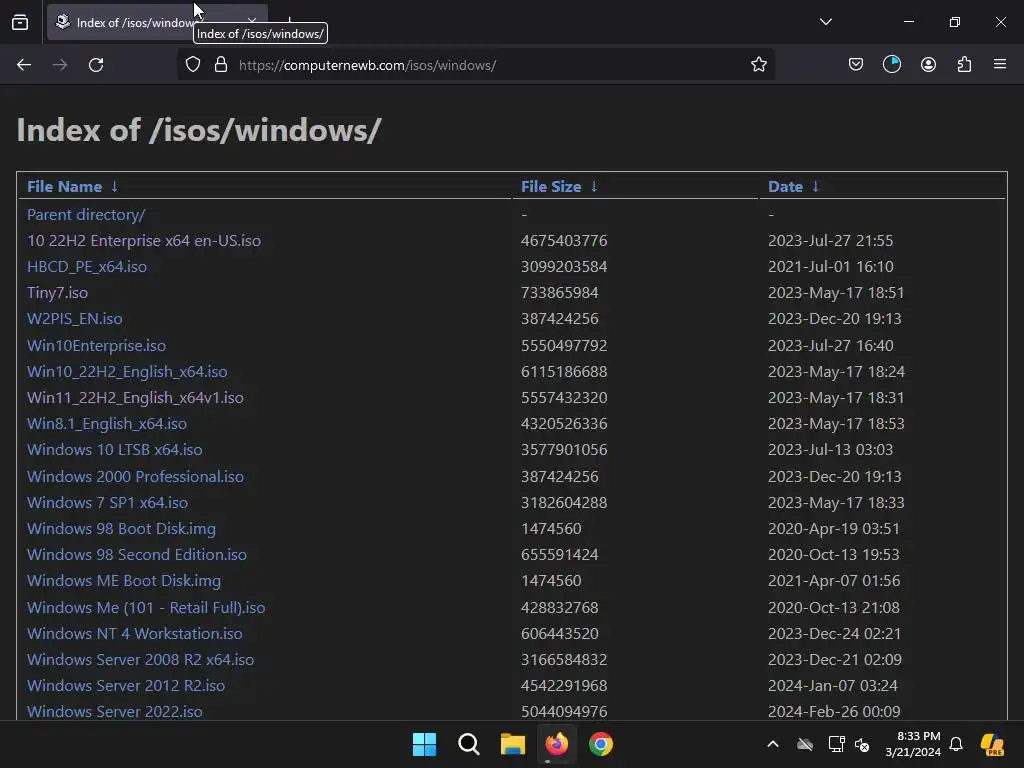Open the clock showing 8:33 PM
This screenshot has height=768, width=1024.
913,744
